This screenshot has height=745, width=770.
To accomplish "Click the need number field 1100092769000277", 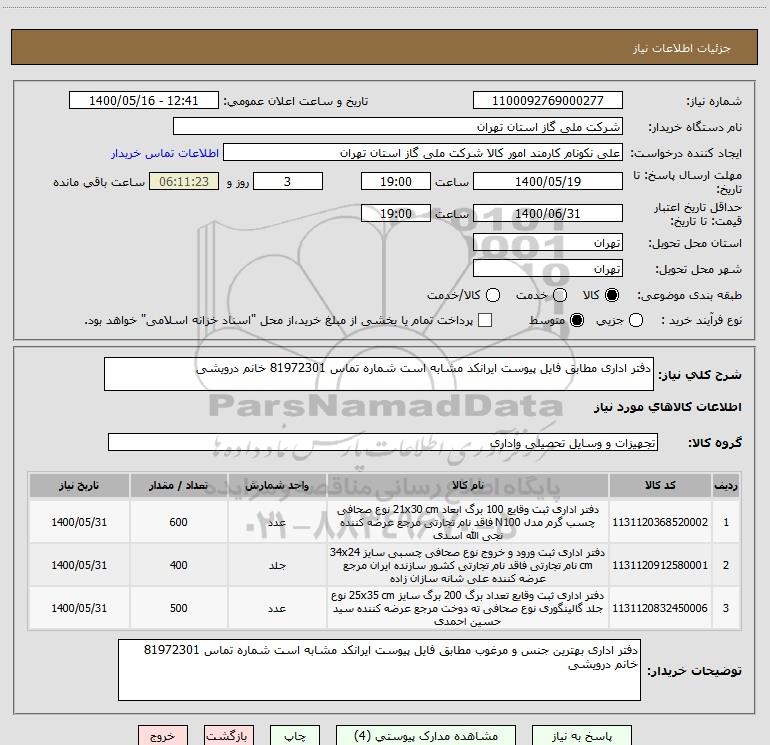I will (548, 100).
